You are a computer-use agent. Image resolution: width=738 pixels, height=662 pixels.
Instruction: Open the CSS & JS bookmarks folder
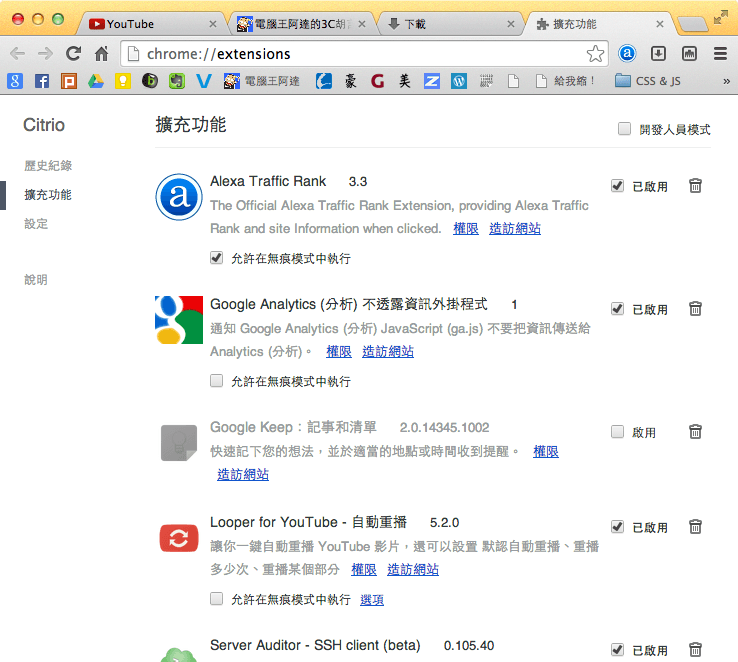point(648,81)
